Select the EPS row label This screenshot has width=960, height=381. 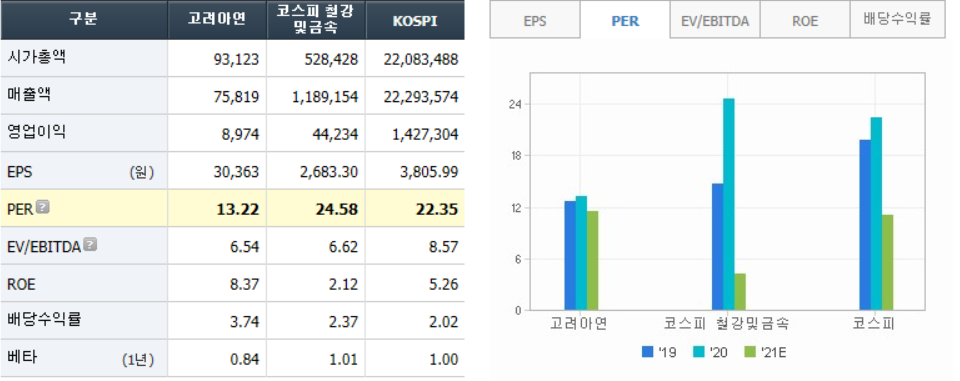click(20, 172)
